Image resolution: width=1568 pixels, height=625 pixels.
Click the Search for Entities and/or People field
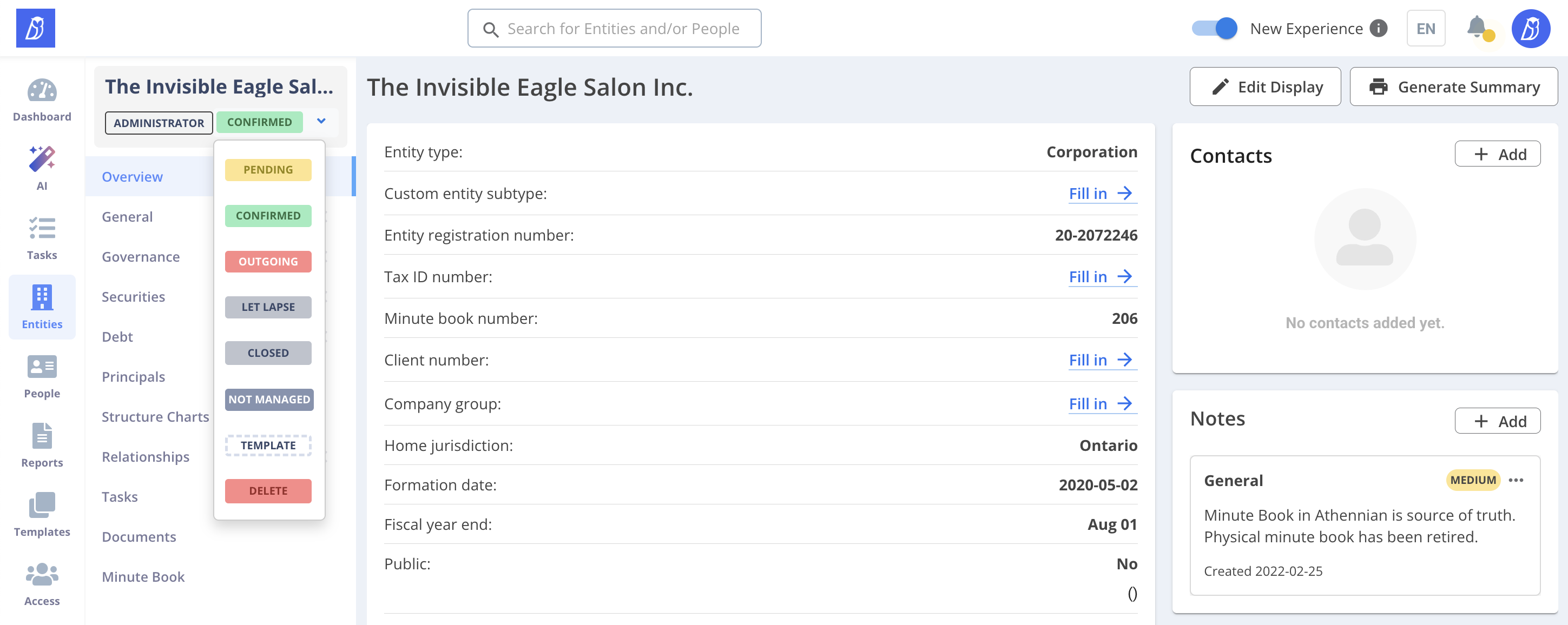click(622, 29)
